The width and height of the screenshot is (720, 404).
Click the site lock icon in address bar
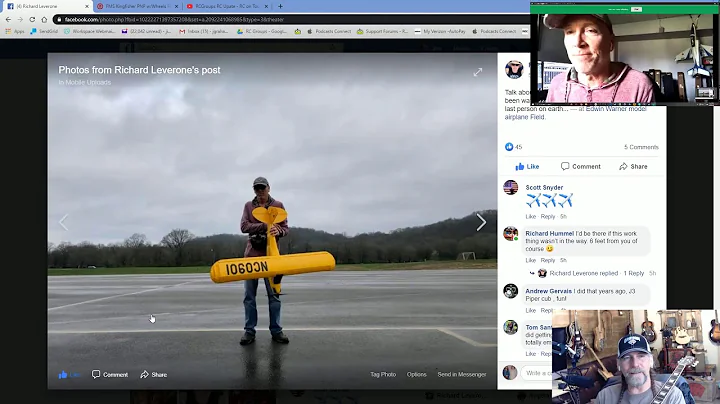click(59, 19)
